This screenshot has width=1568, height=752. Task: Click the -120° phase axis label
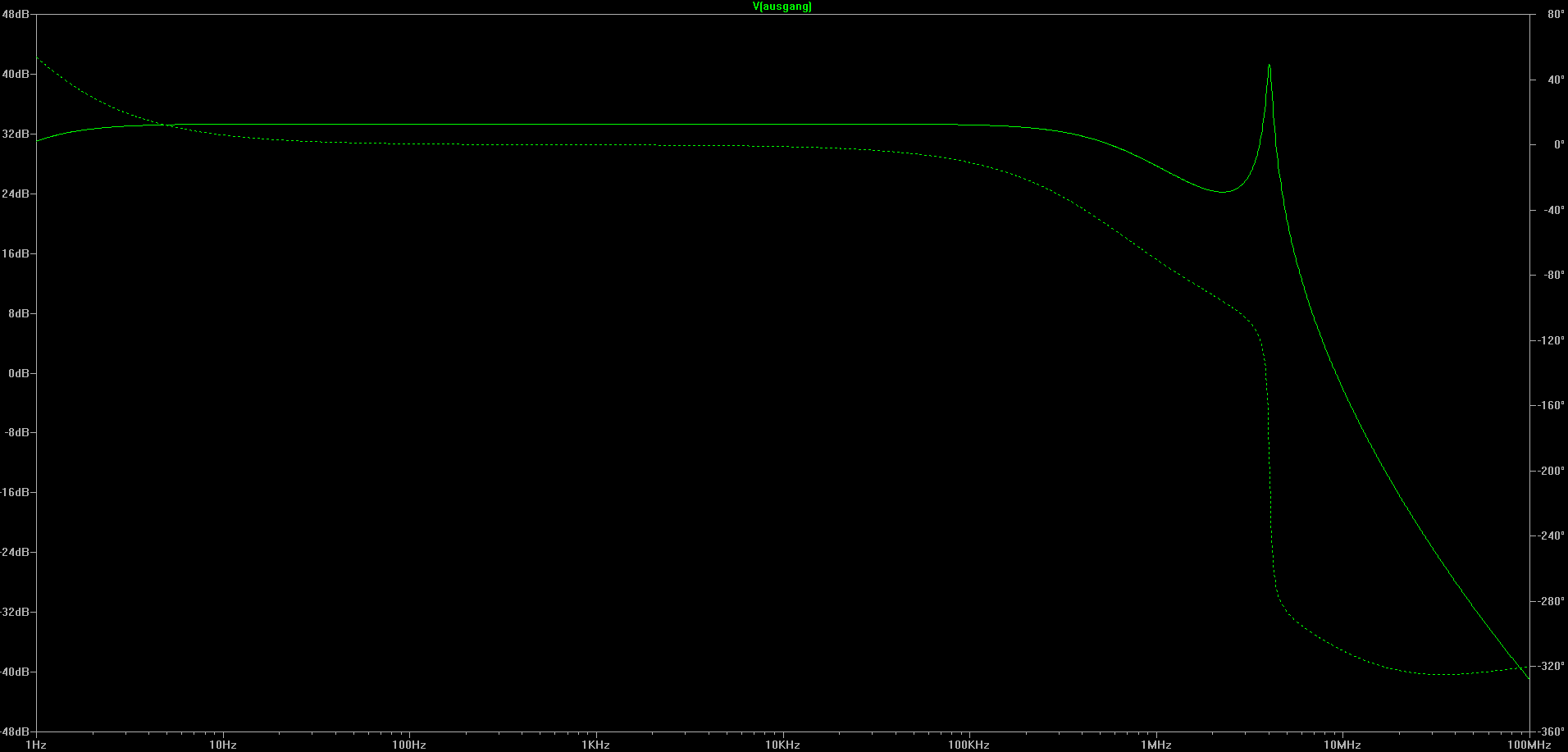1552,340
